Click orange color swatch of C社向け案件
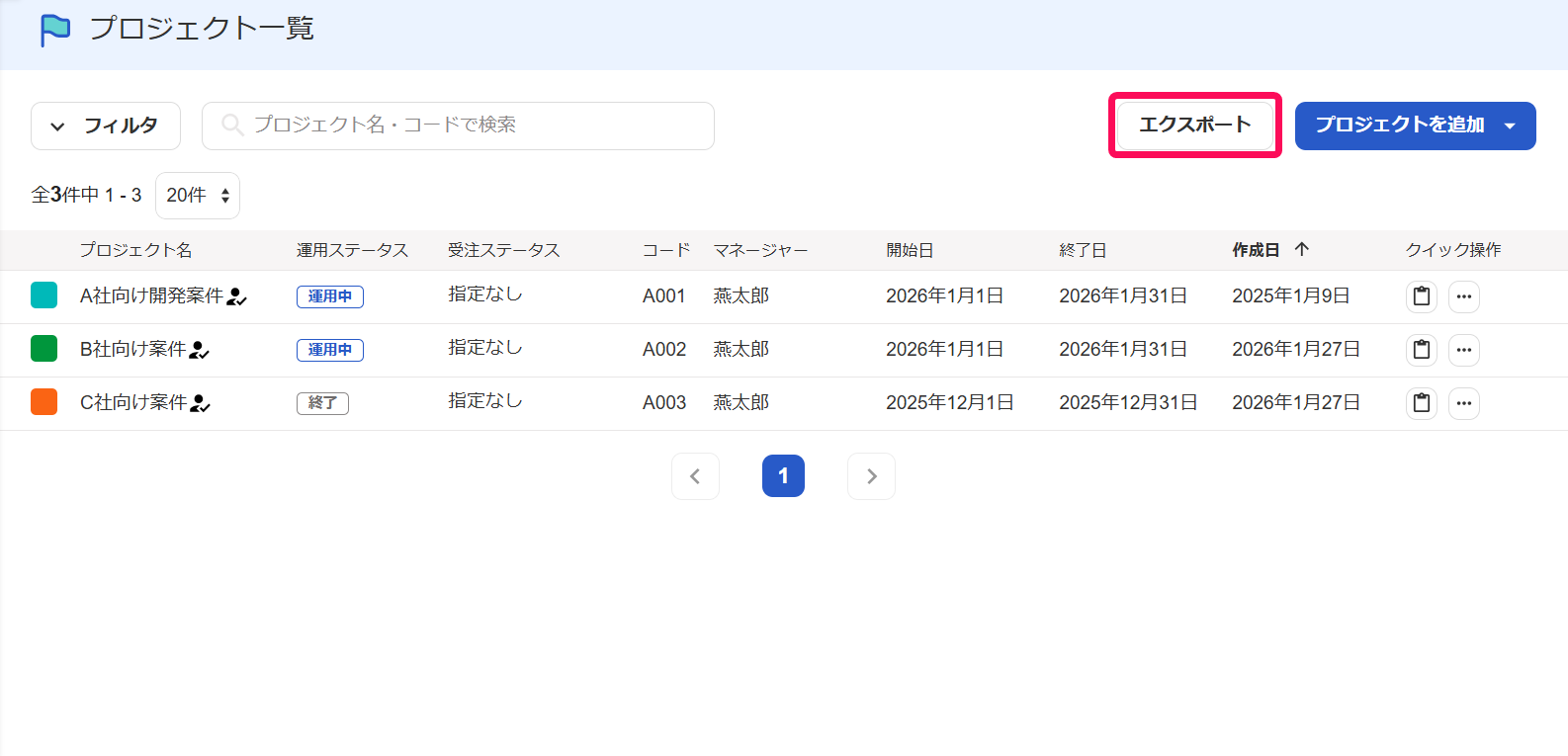The height and width of the screenshot is (756, 1568). click(x=44, y=402)
